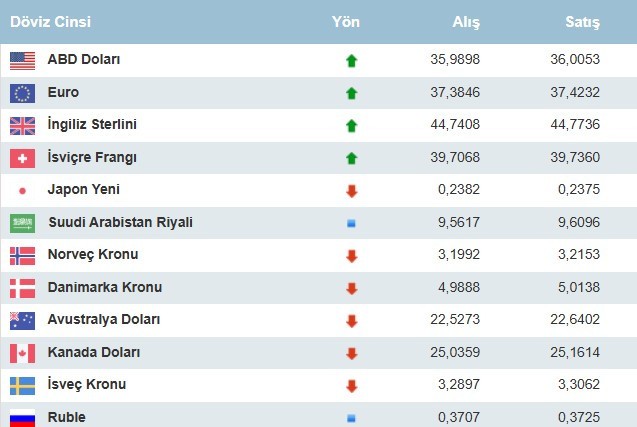Click the Yen buying rate 0,2382
This screenshot has width=637, height=427.
pyautogui.click(x=459, y=189)
